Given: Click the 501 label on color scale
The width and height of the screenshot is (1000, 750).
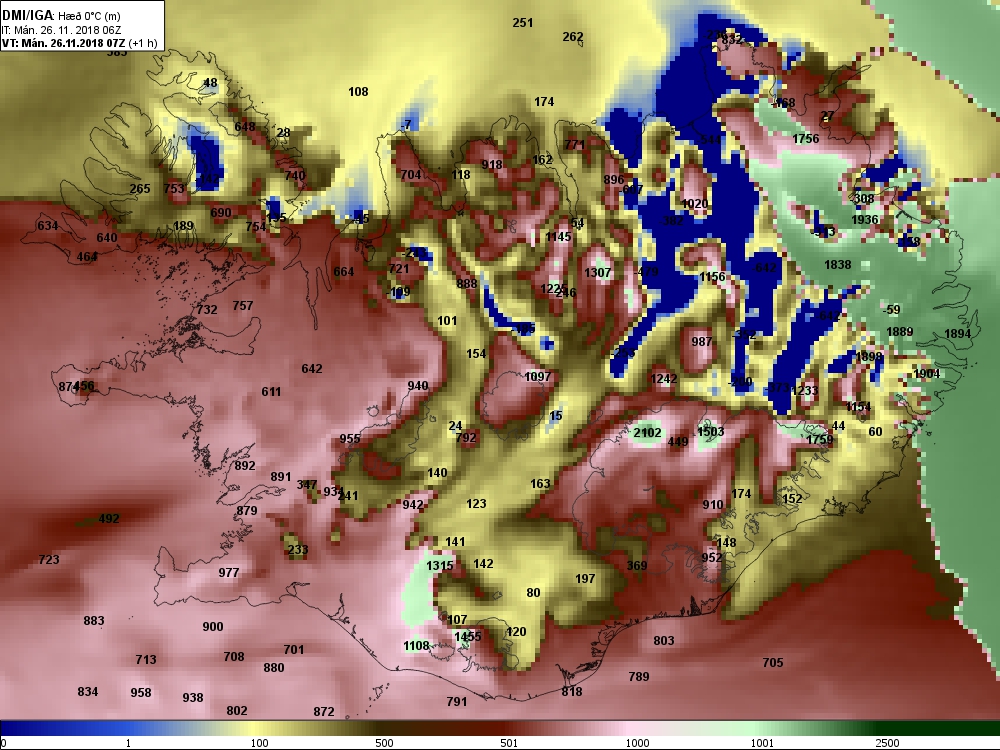Looking at the screenshot, I should tap(509, 743).
